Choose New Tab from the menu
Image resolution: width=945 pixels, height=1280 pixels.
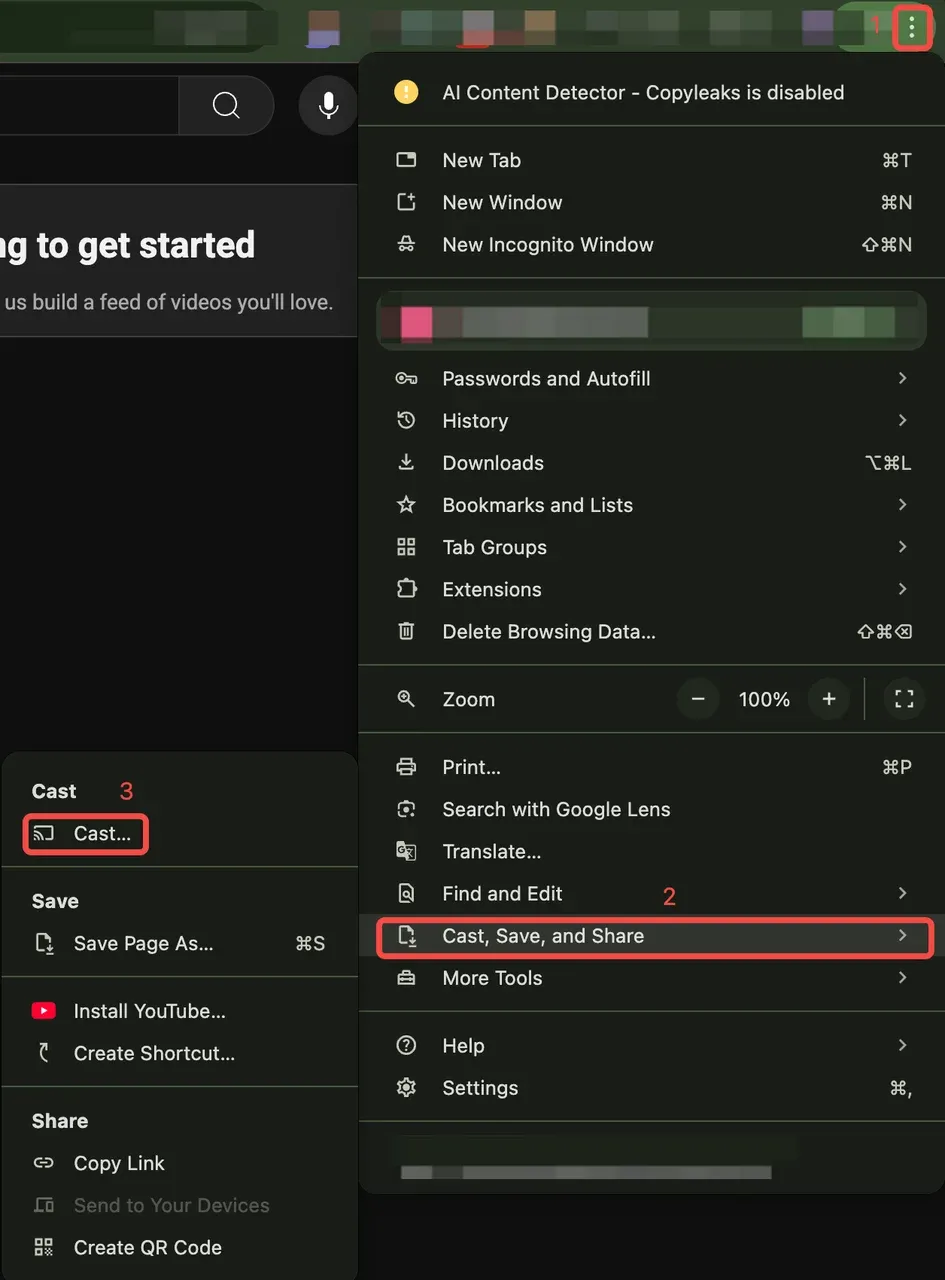coord(654,160)
